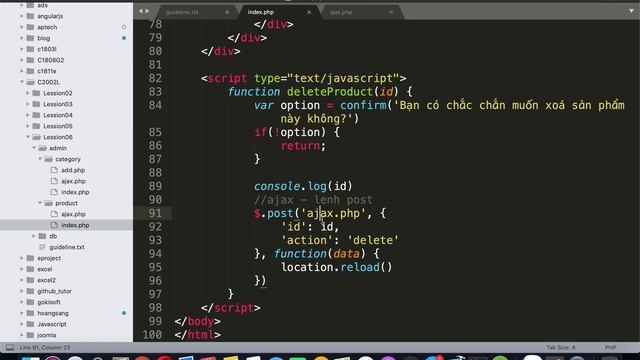This screenshot has width=640, height=360.
Task: Close the index.php tab
Action: click(x=309, y=12)
